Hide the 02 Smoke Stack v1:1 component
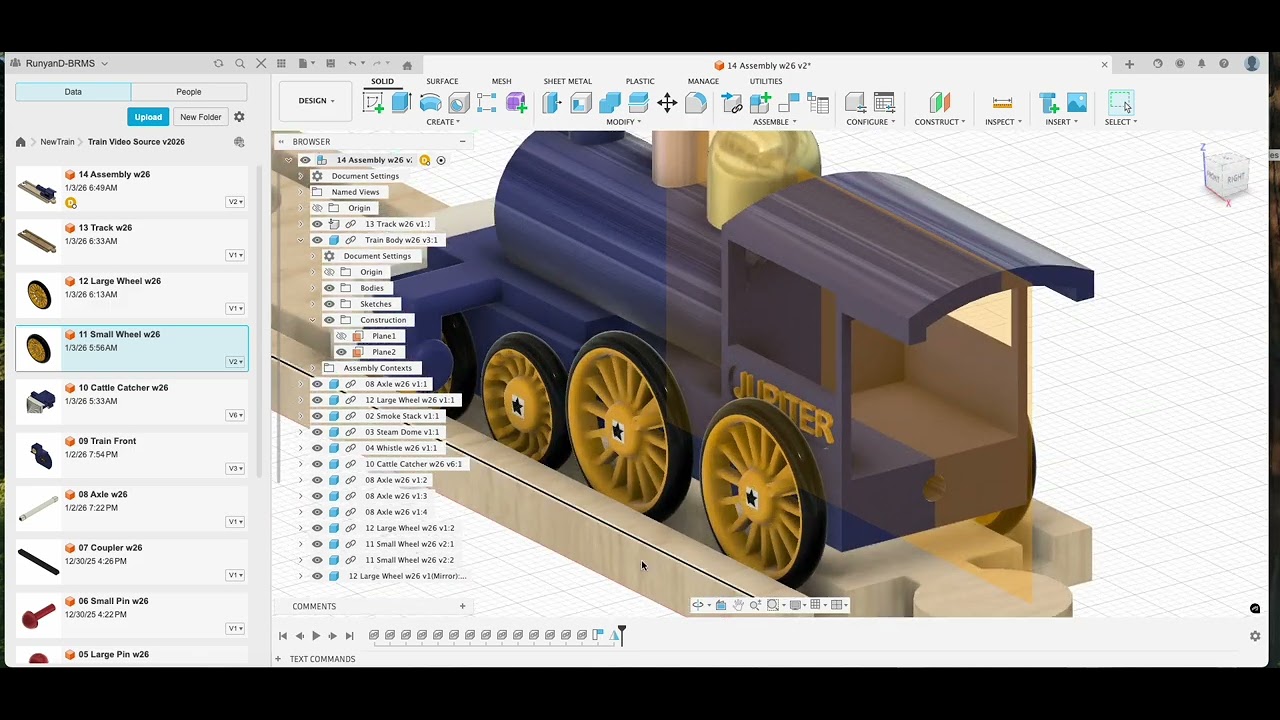Image resolution: width=1280 pixels, height=720 pixels. pos(317,416)
